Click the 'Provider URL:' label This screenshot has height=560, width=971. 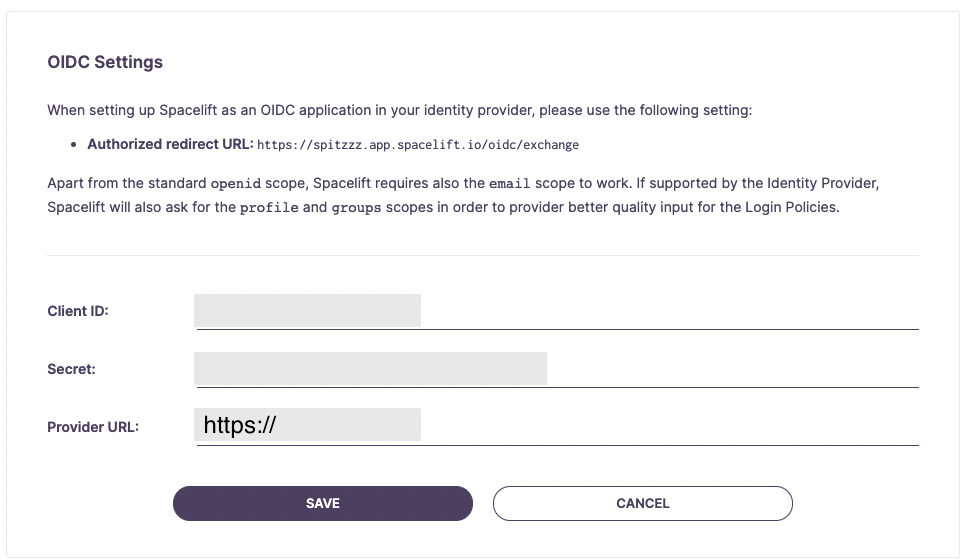click(93, 427)
